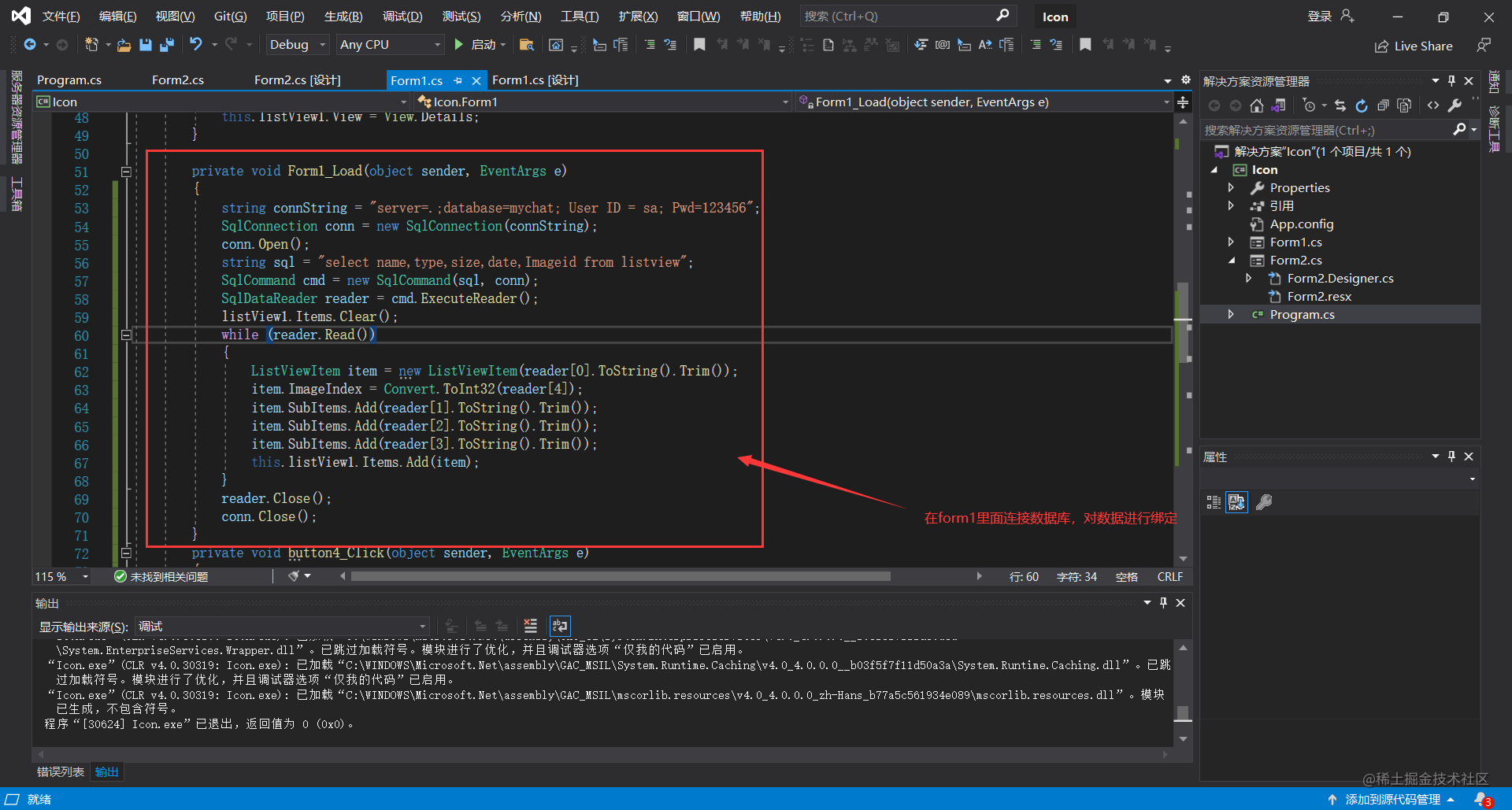
Task: Click the property pages wrench in Properties panel
Action: (1264, 502)
